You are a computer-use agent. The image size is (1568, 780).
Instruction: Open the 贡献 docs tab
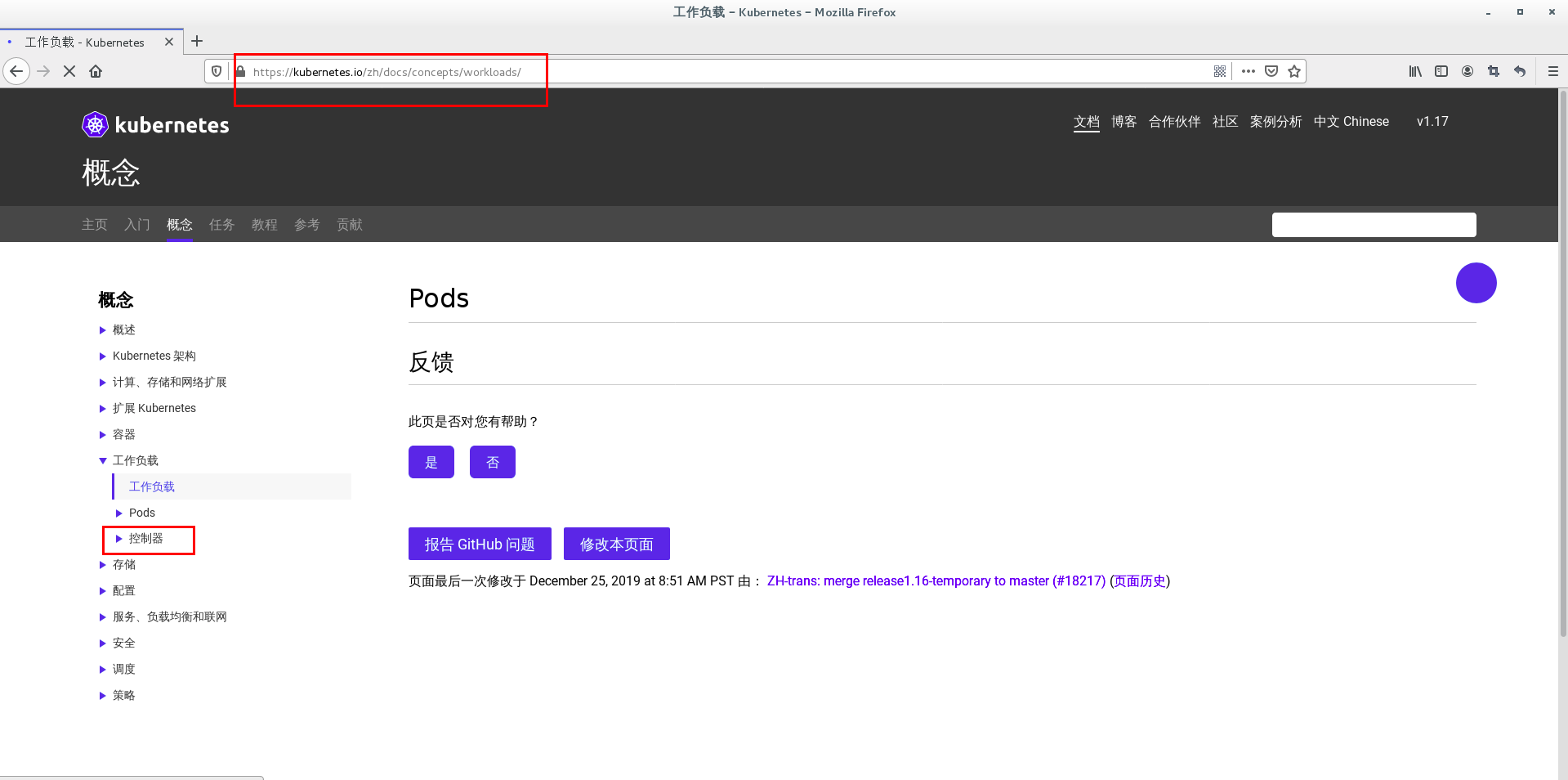(x=350, y=224)
